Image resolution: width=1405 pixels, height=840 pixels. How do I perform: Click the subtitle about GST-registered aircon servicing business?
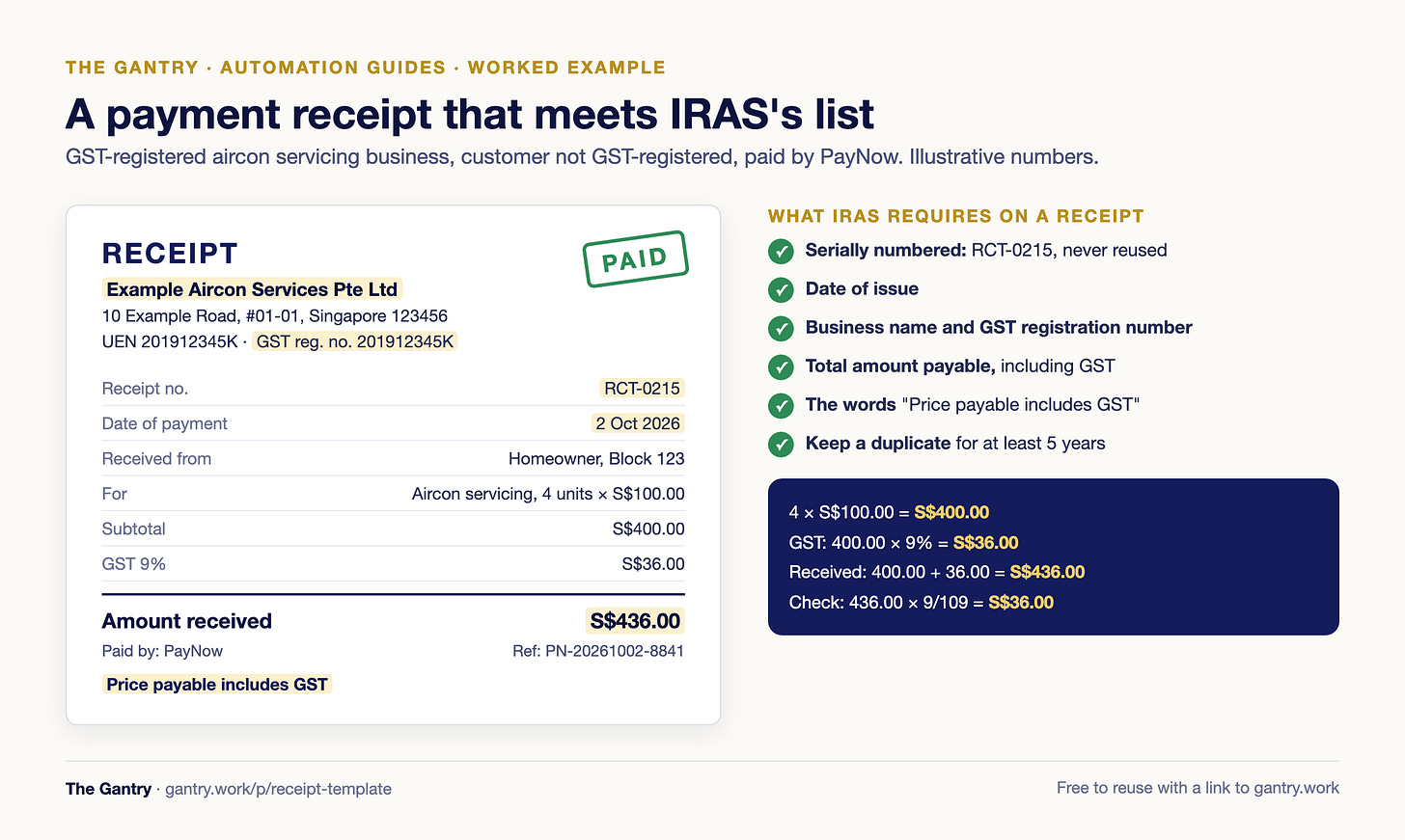point(582,156)
